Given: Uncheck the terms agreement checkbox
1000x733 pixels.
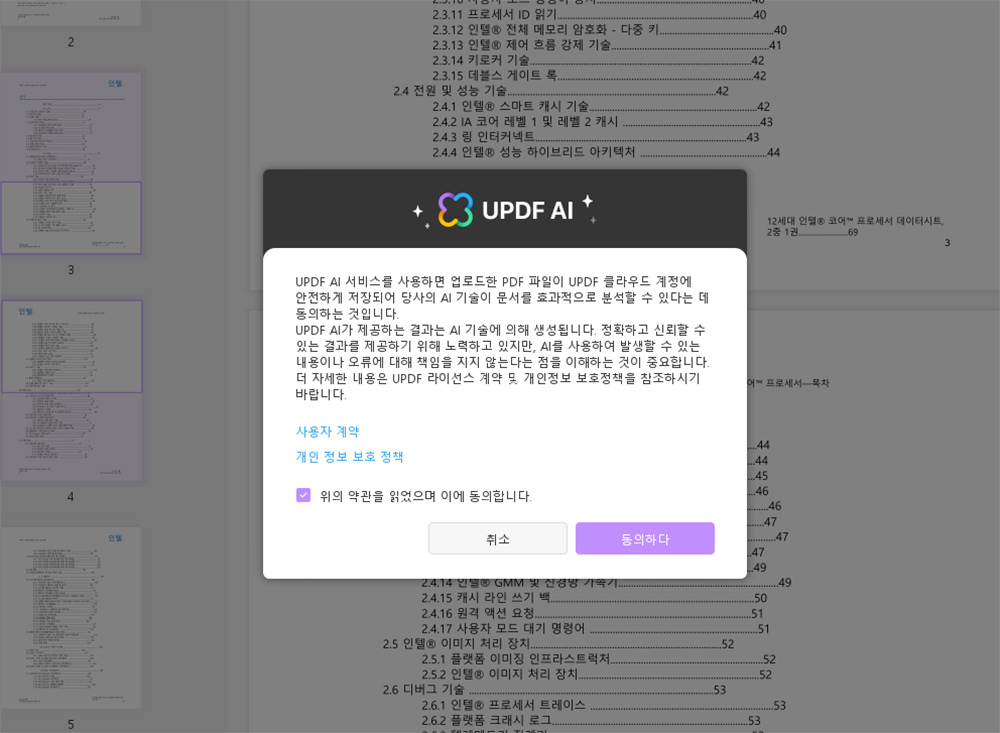Looking at the screenshot, I should [x=303, y=495].
